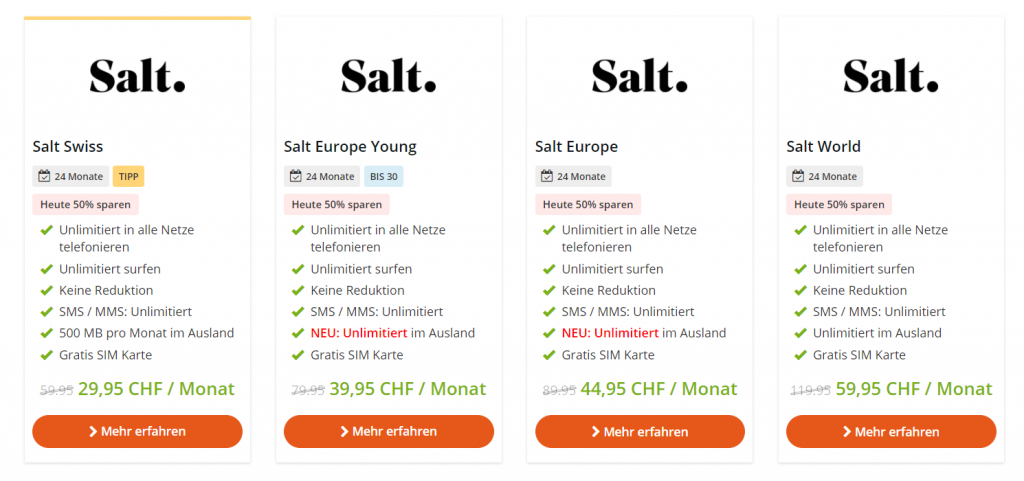The height and width of the screenshot is (481, 1024).
Task: Click the yellow TIPP badge
Action: pyautogui.click(x=129, y=177)
